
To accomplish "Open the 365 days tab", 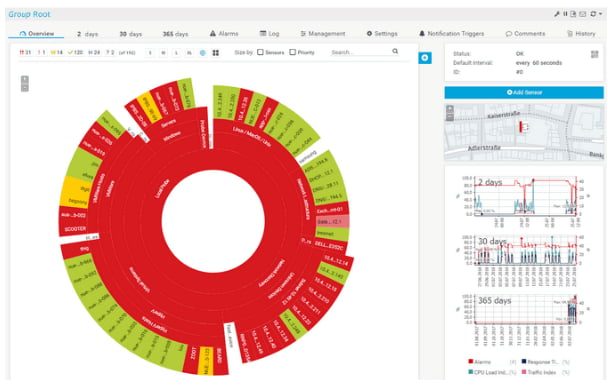I will click(175, 34).
